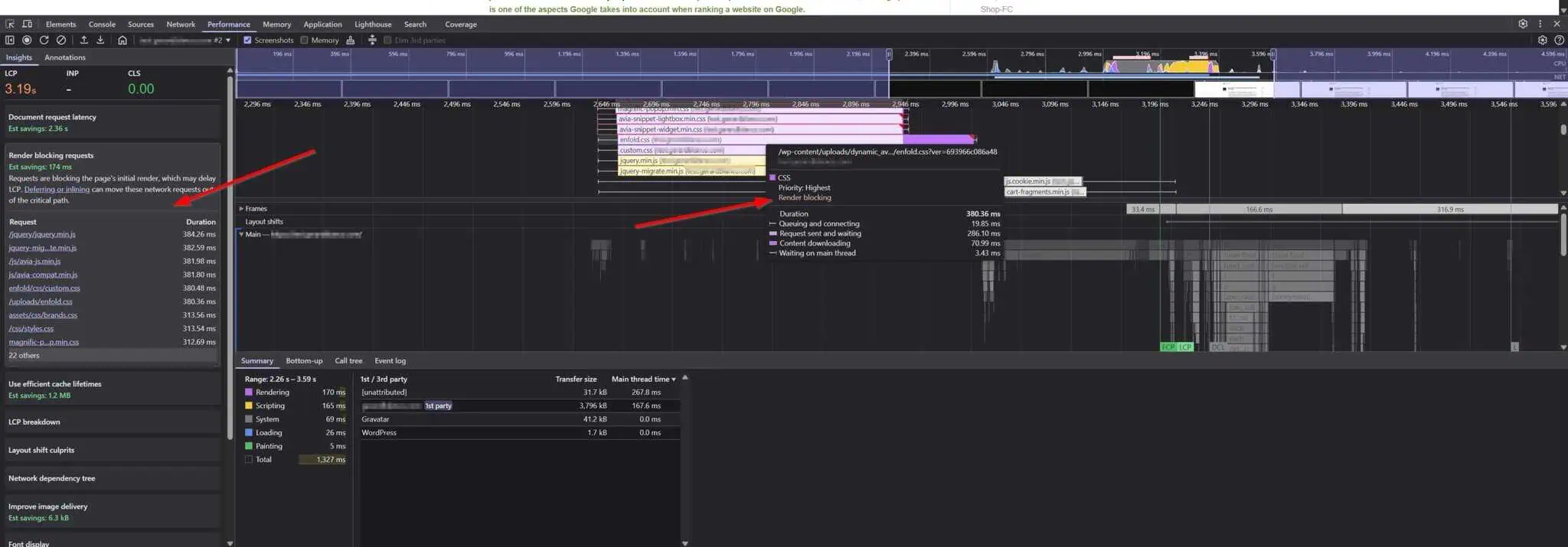
Task: Switch to the Bottom-up tab
Action: point(304,360)
